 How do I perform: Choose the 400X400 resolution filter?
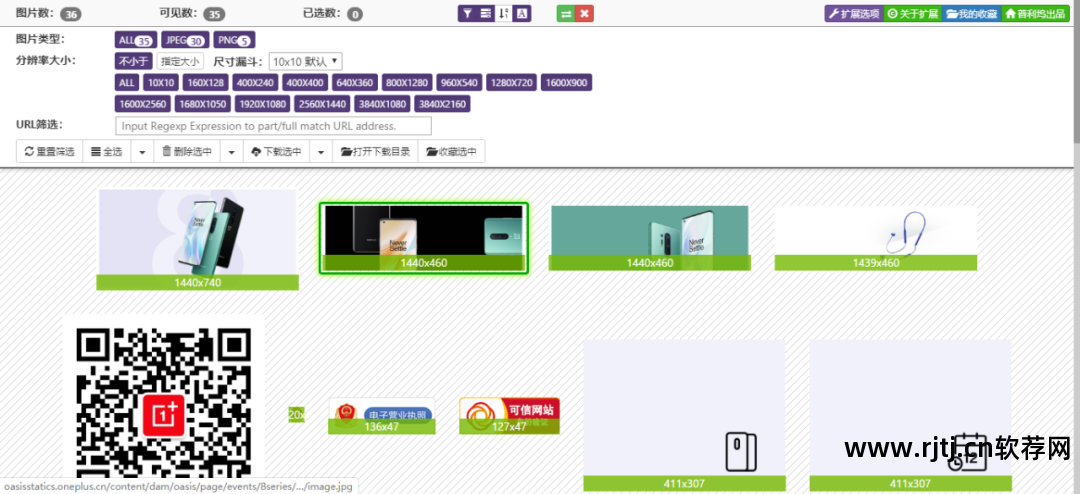click(304, 83)
